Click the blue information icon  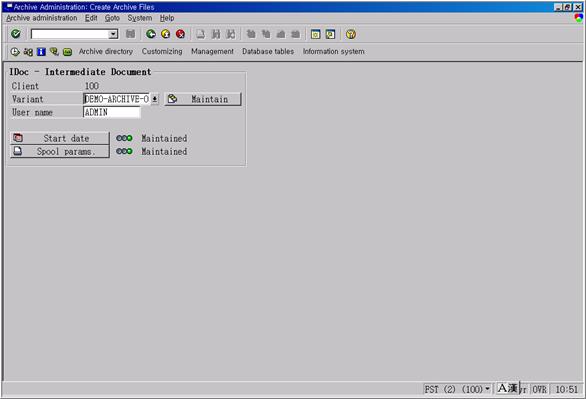(x=41, y=52)
